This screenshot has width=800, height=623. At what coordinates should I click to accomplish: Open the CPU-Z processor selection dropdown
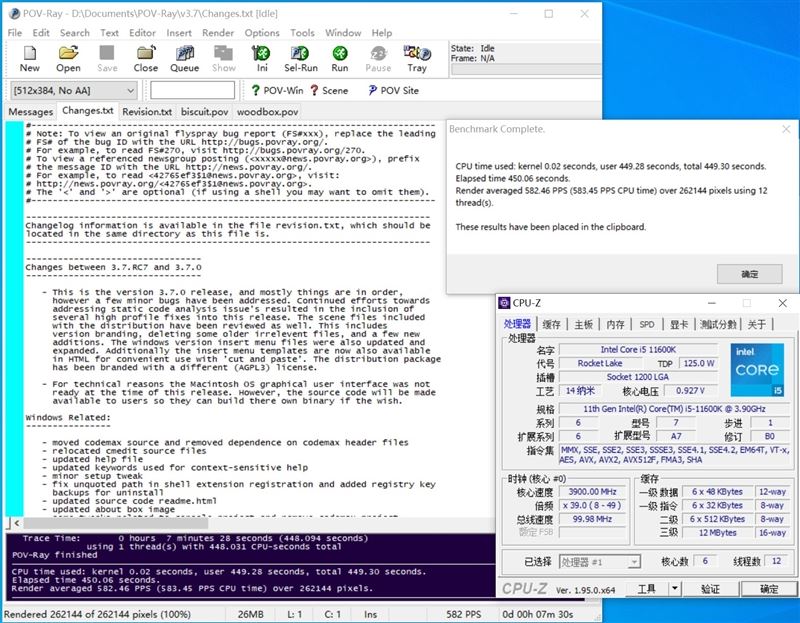point(599,562)
